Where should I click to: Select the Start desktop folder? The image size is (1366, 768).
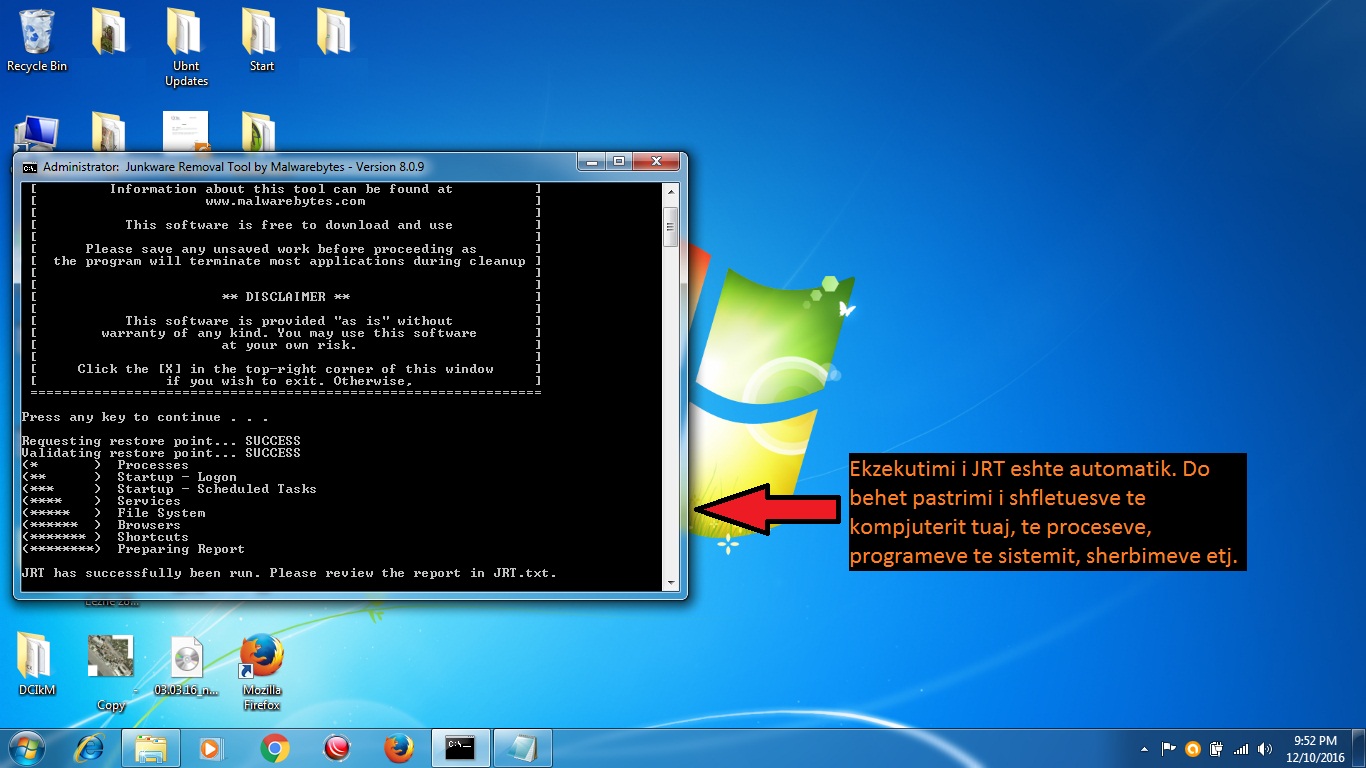tap(261, 40)
